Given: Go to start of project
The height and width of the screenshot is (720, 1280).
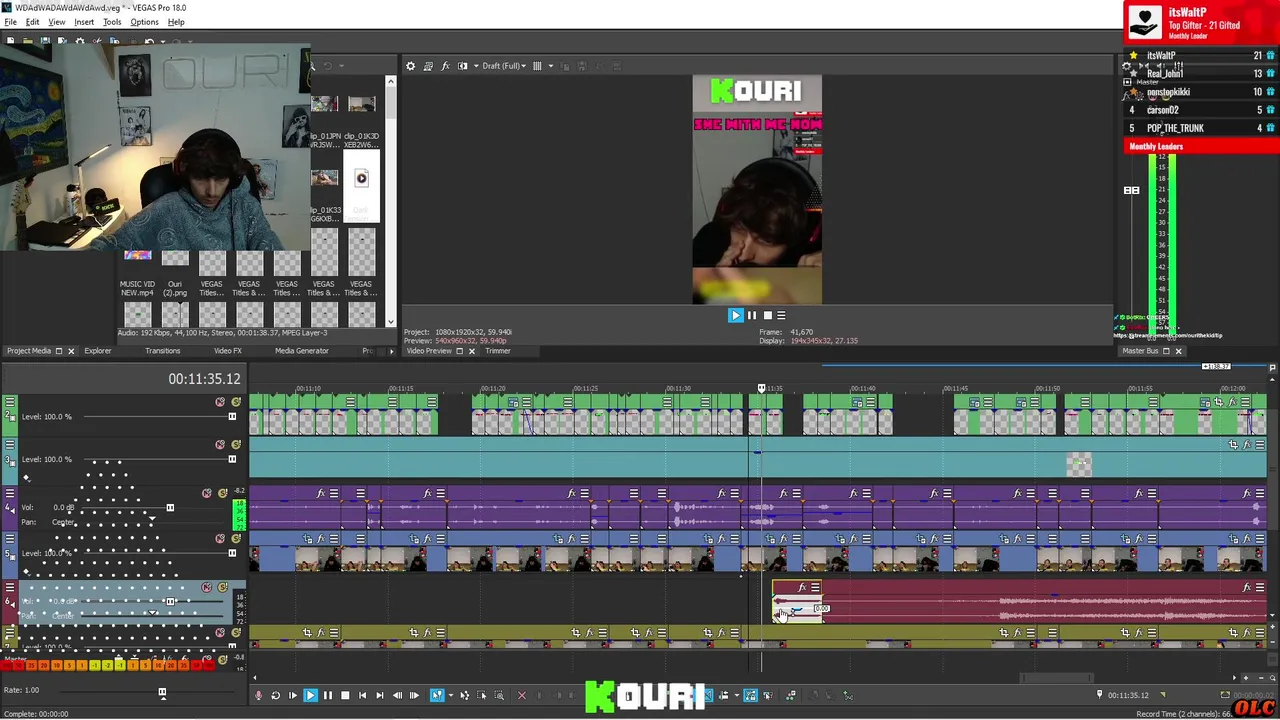Looking at the screenshot, I should (x=362, y=695).
